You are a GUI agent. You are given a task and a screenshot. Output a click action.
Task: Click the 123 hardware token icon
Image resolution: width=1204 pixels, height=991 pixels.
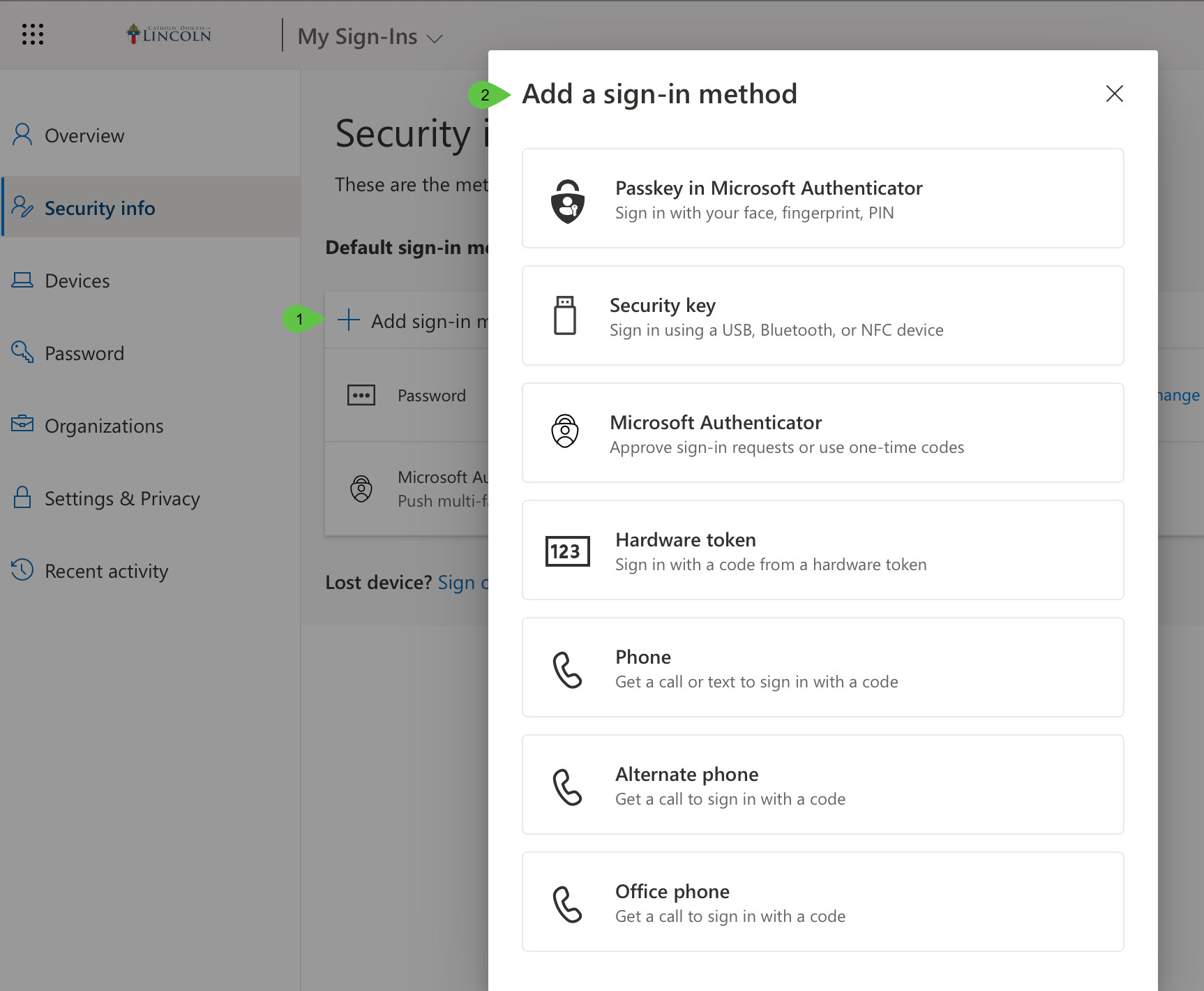[567, 551]
